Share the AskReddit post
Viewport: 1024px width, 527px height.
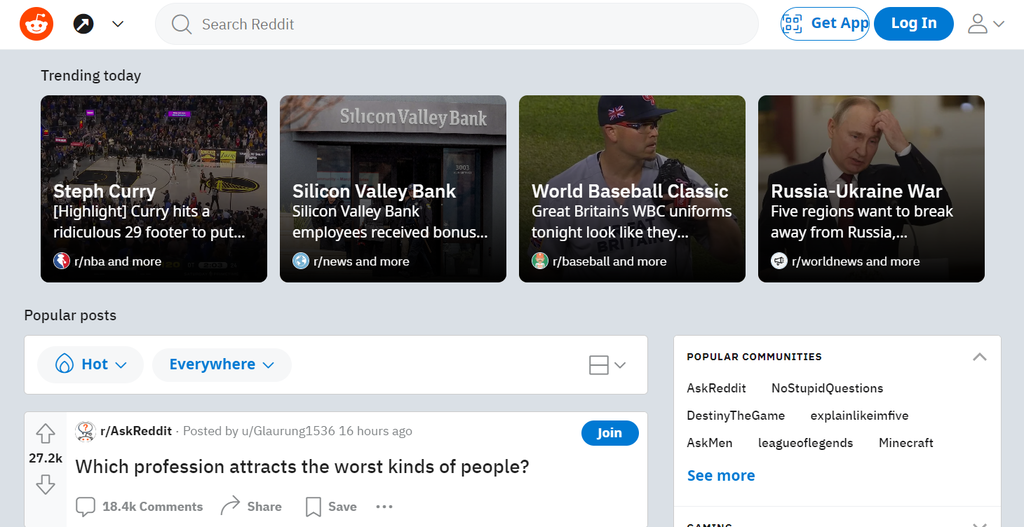[251, 506]
